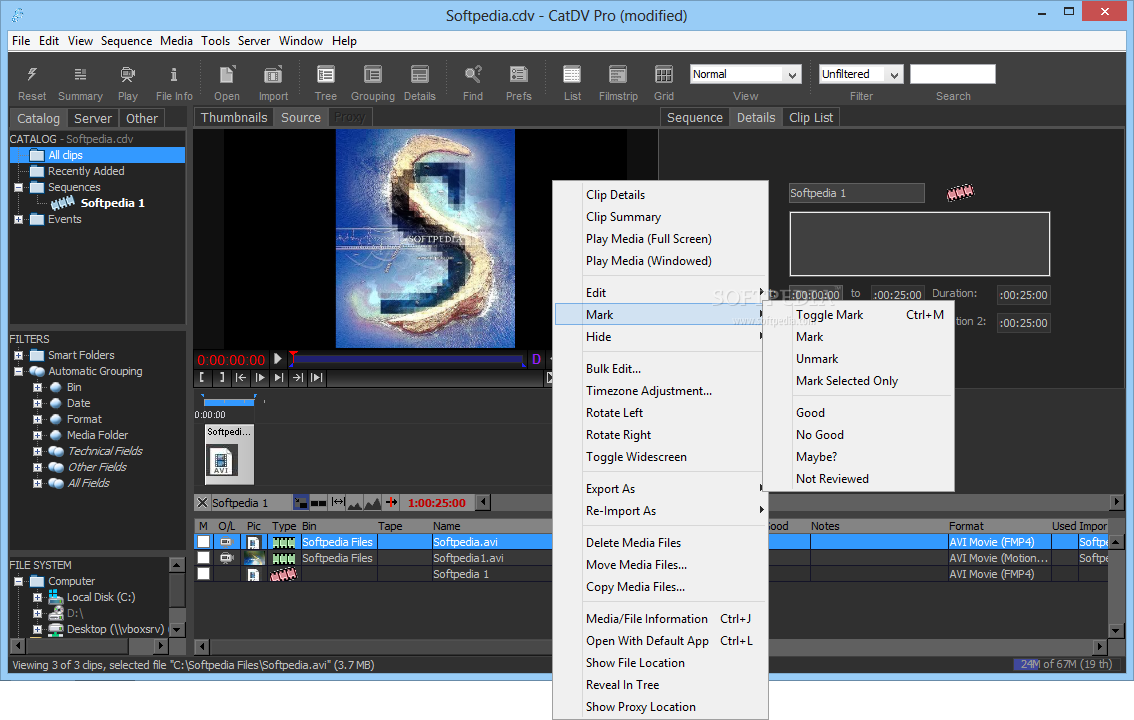Screen dimensions: 1134x720
Task: Open Prefs from the toolbar
Action: click(x=519, y=74)
